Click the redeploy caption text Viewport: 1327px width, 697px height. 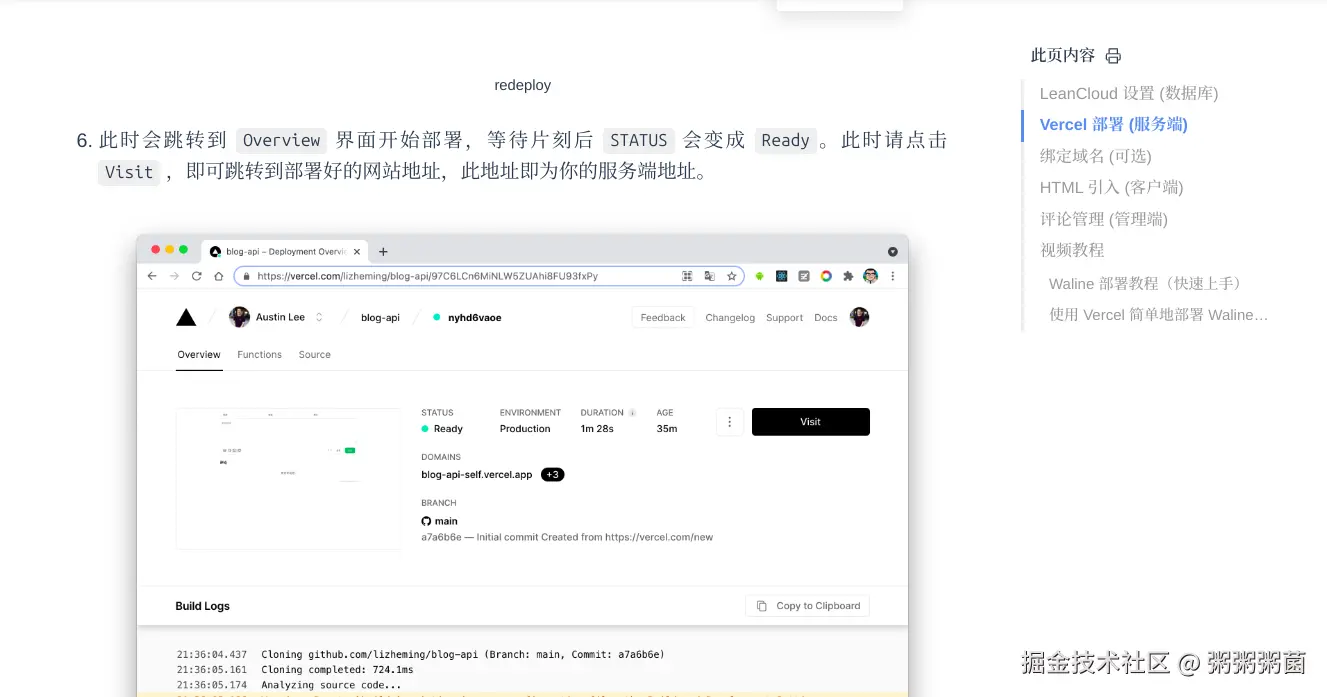tap(523, 85)
